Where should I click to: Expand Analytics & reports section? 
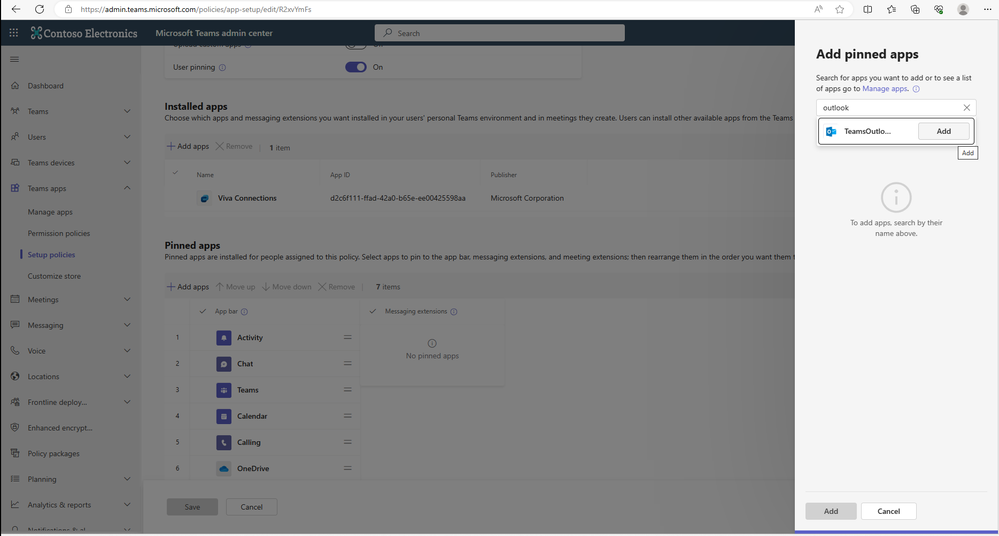[x=127, y=505]
